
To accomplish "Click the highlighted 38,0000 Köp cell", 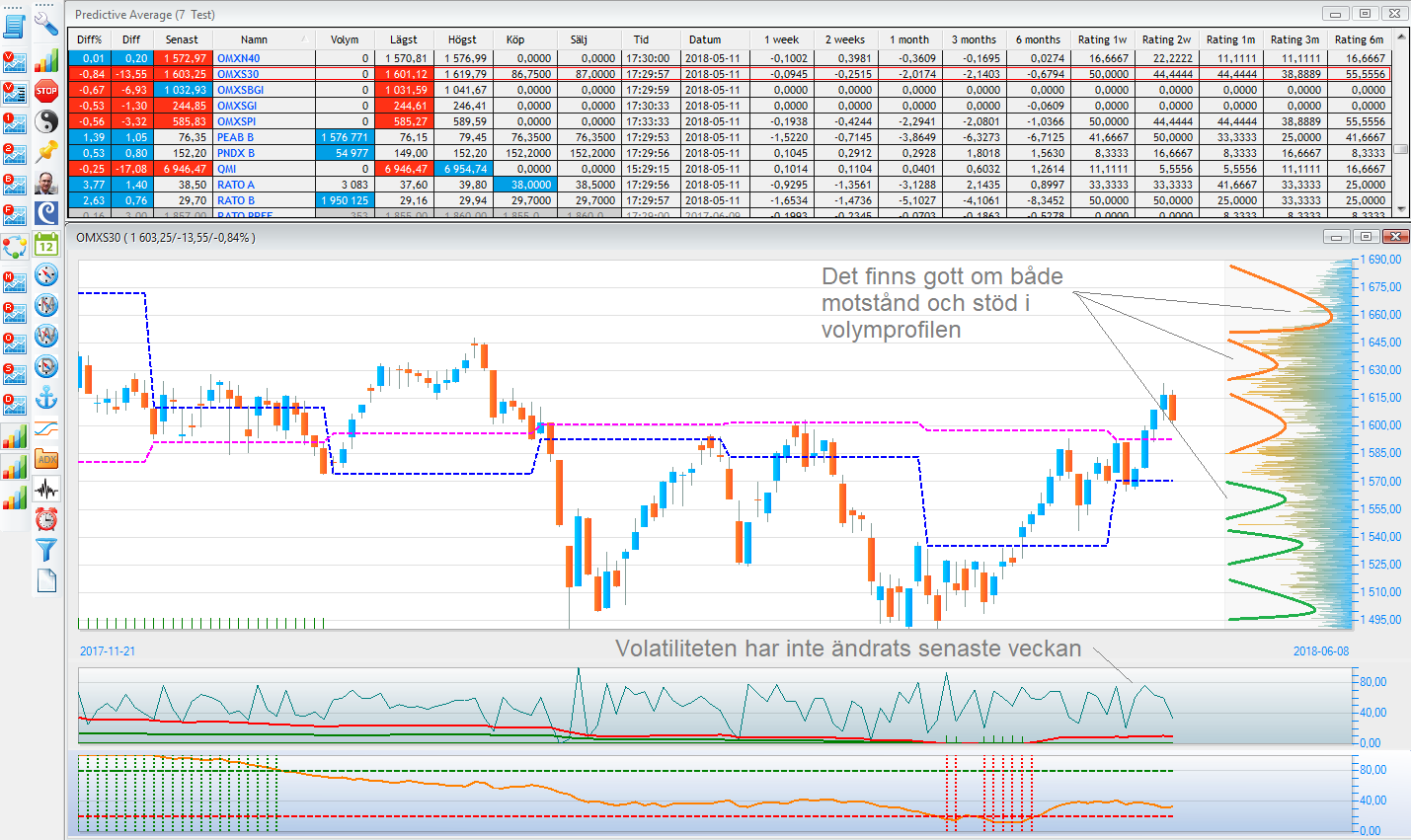I will click(x=522, y=185).
